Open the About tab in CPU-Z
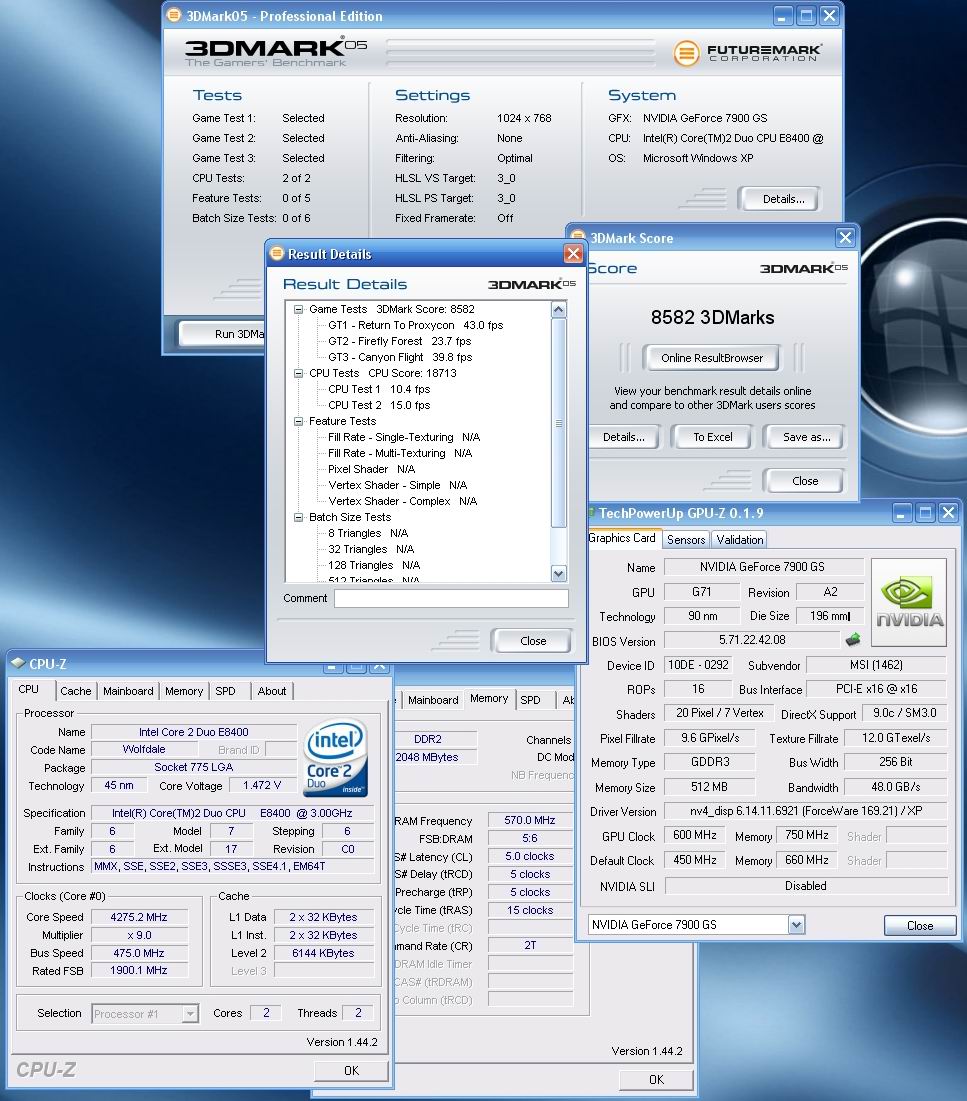Screen dimensions: 967x1101 click(272, 691)
